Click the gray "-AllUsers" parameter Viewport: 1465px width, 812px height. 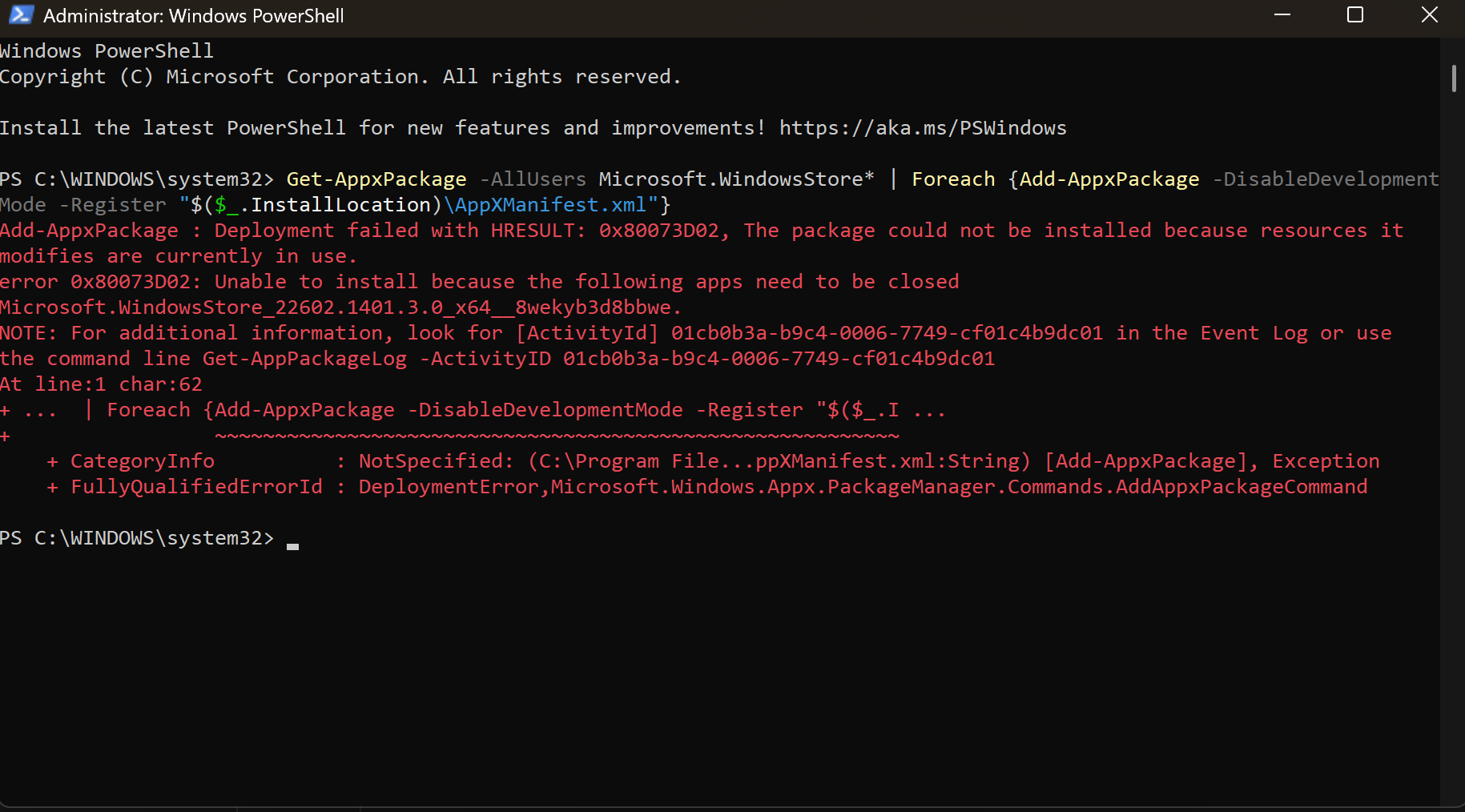pyautogui.click(x=533, y=179)
